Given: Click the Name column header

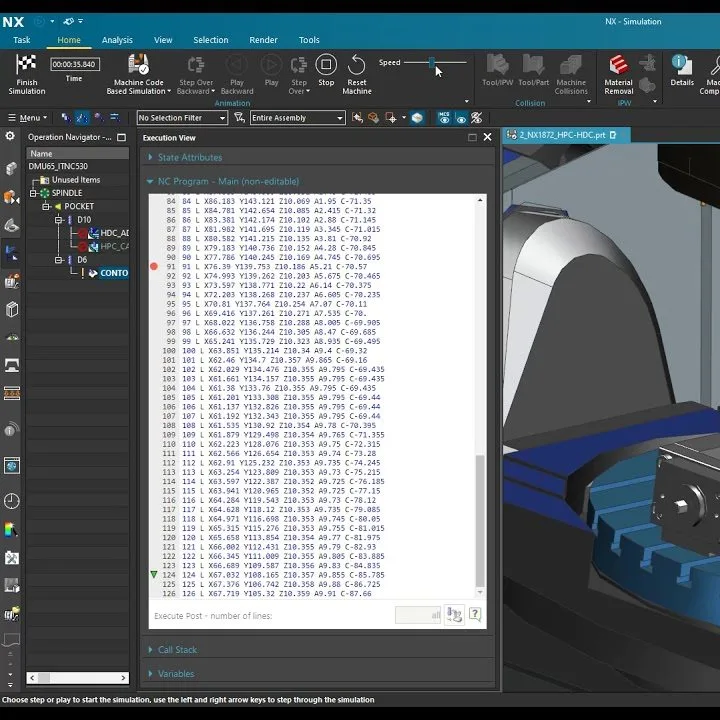Looking at the screenshot, I should pyautogui.click(x=78, y=154).
